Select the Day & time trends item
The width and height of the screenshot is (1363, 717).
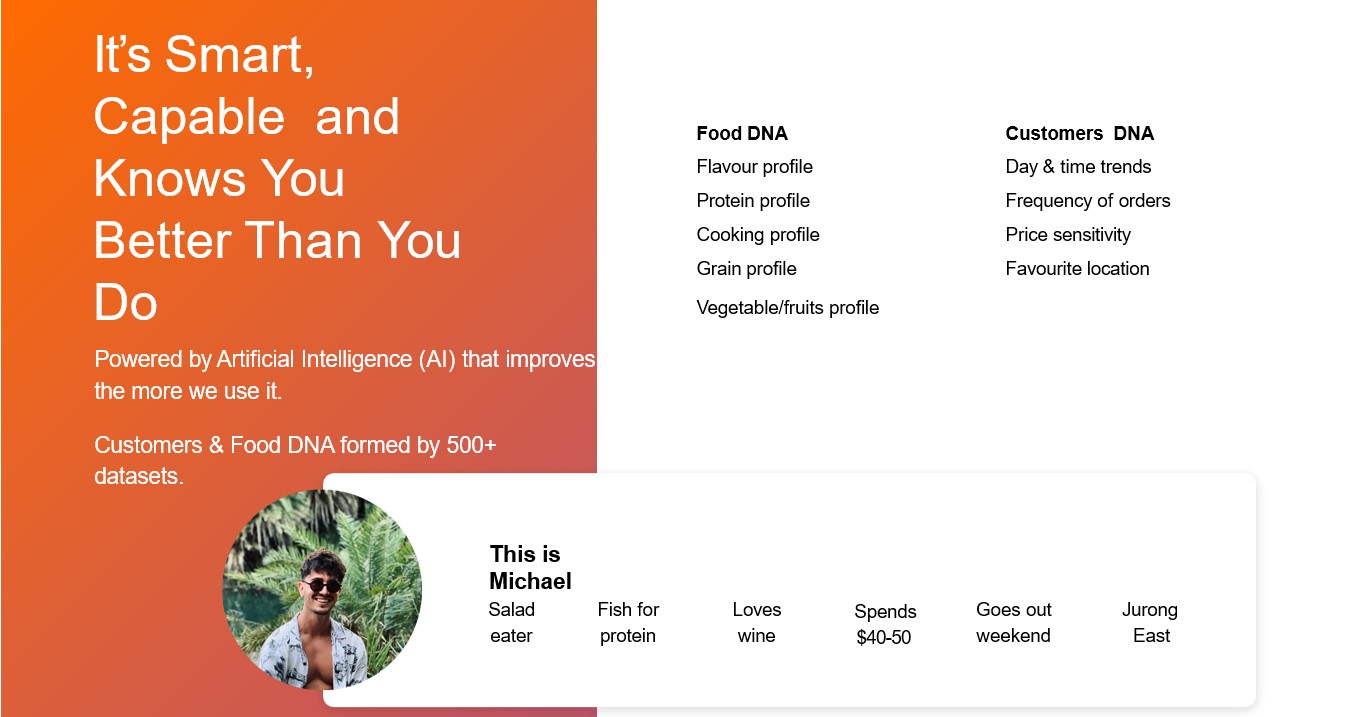pyautogui.click(x=1078, y=167)
